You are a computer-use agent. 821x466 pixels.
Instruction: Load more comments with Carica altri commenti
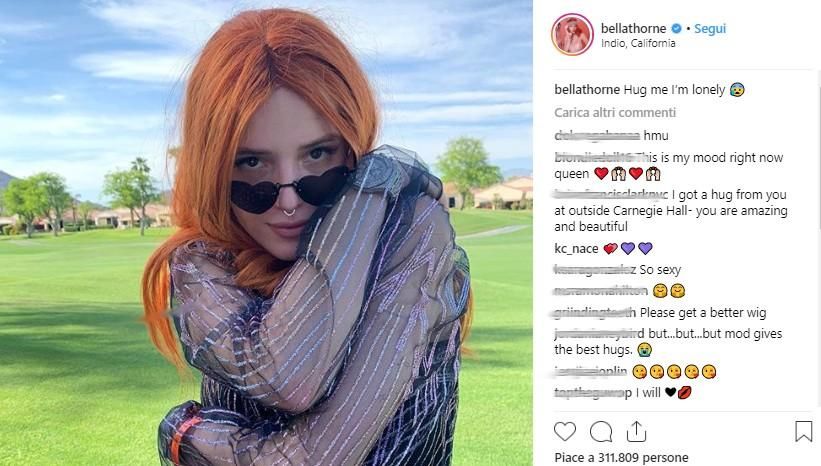615,113
